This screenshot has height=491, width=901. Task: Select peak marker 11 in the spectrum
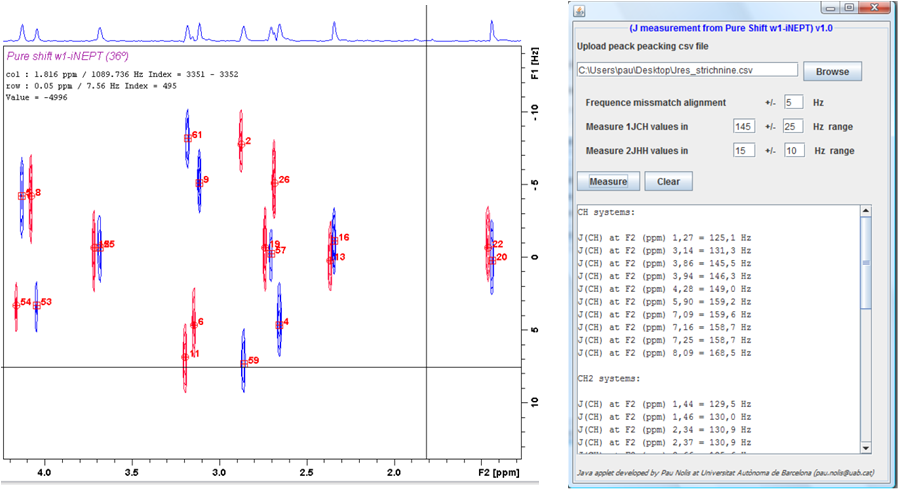pos(185,357)
